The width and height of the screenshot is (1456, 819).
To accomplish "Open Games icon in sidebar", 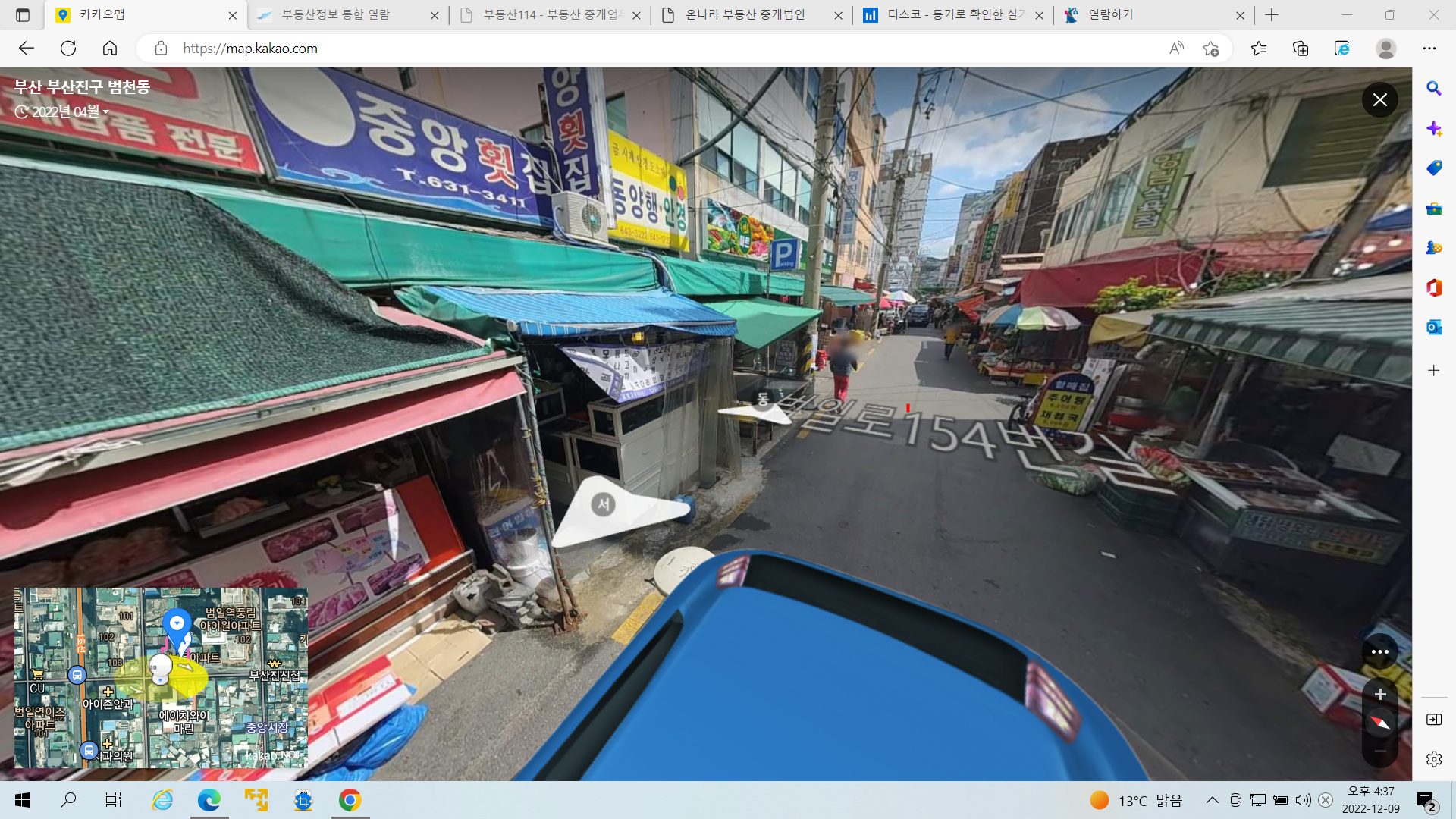I will [x=1434, y=248].
